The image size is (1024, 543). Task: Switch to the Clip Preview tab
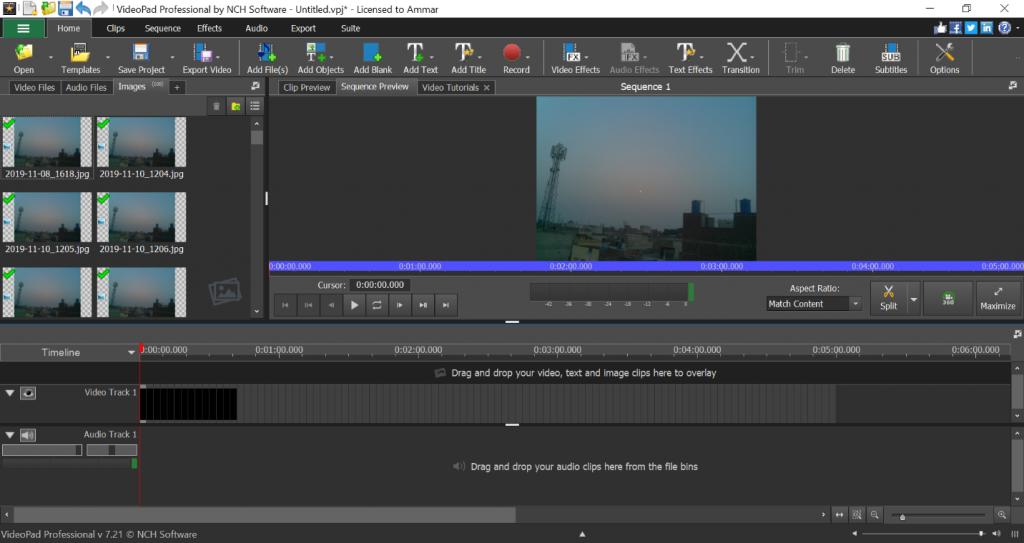tap(307, 87)
